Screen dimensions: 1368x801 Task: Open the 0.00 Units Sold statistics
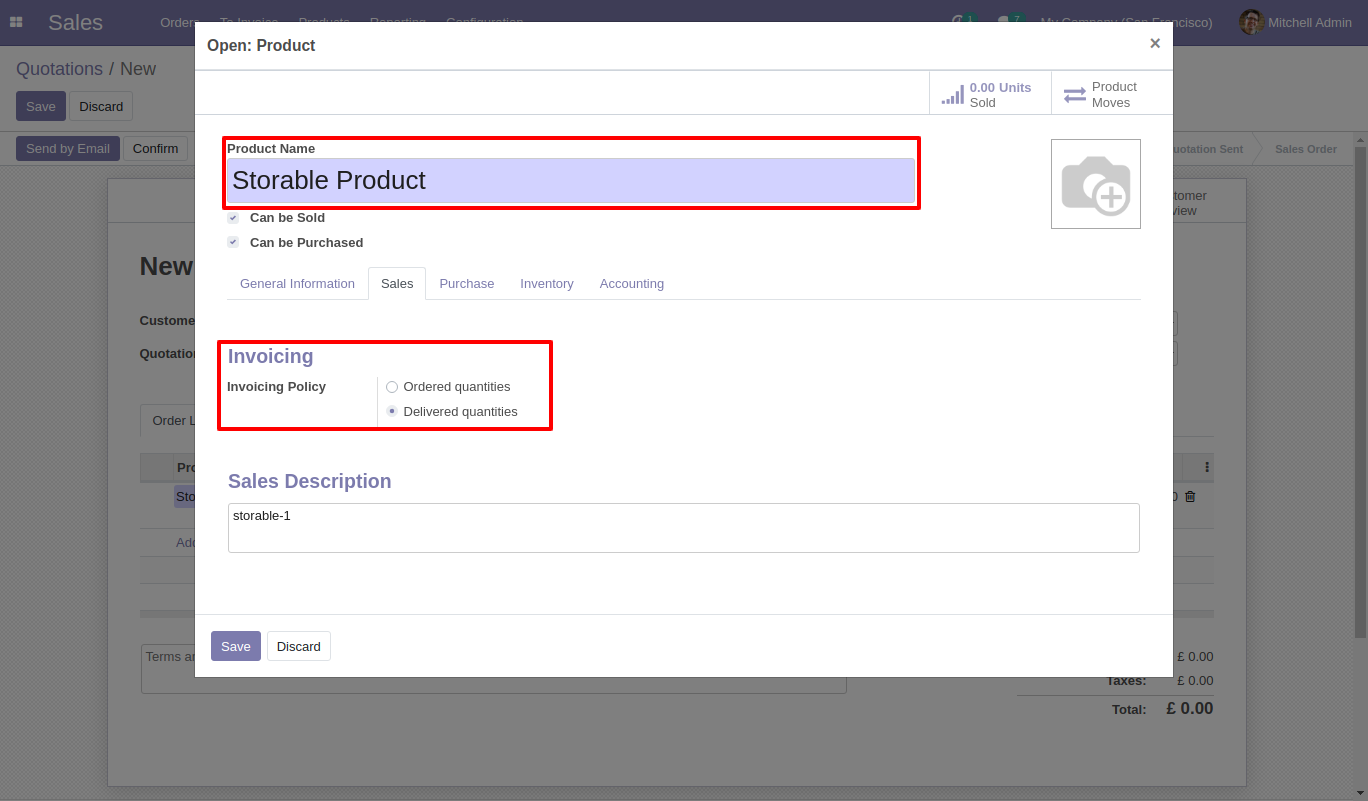point(990,95)
